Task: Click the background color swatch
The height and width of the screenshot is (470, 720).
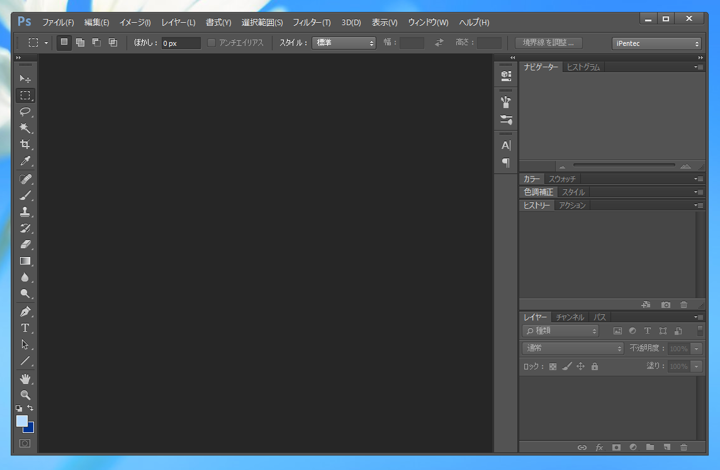Action: click(30, 429)
